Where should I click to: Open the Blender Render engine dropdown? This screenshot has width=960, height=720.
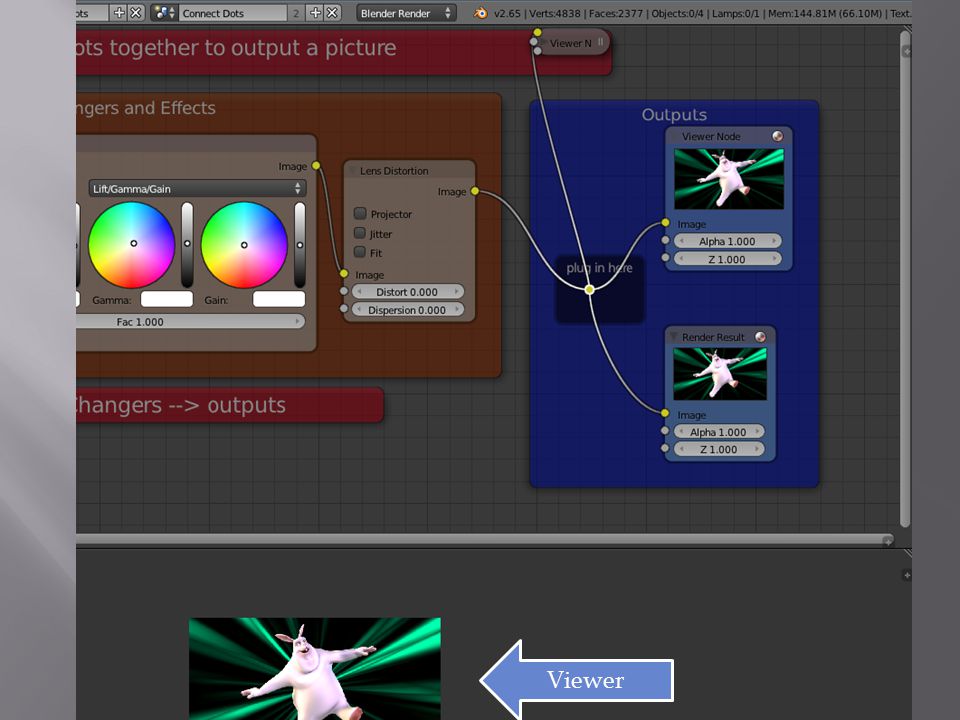tap(406, 13)
